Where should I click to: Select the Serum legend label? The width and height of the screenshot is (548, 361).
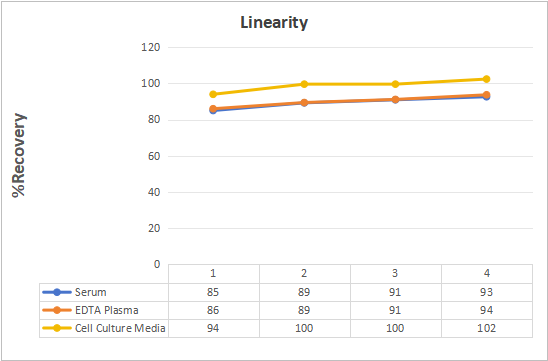[x=91, y=292]
